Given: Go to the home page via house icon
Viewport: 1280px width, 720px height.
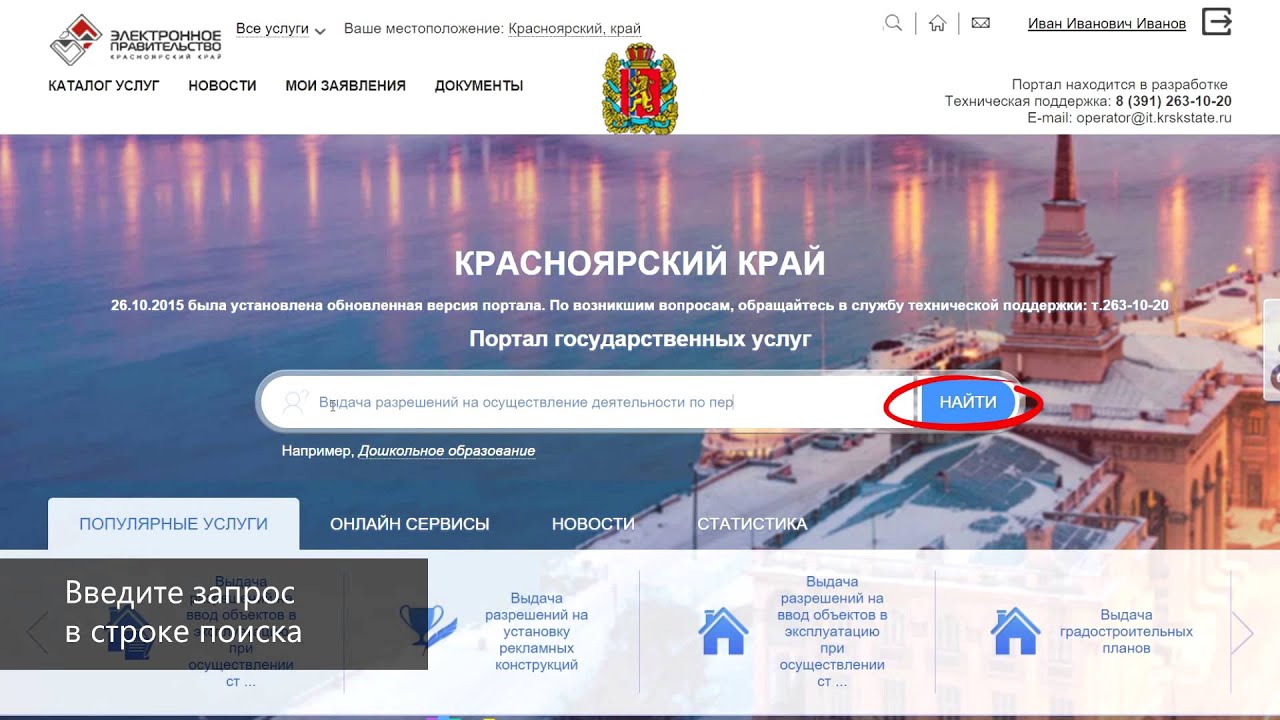Looking at the screenshot, I should [x=937, y=23].
